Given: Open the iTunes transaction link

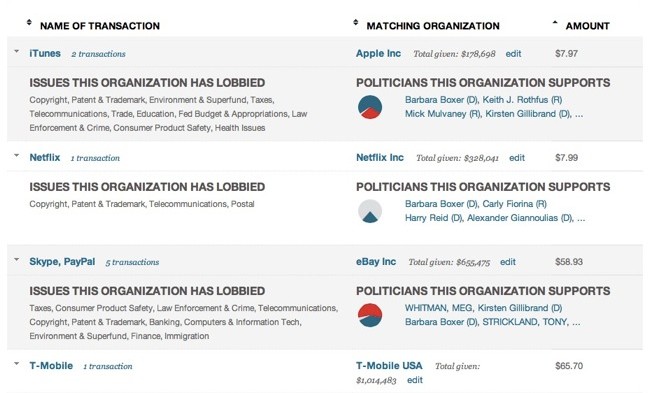Looking at the screenshot, I should pos(45,53).
